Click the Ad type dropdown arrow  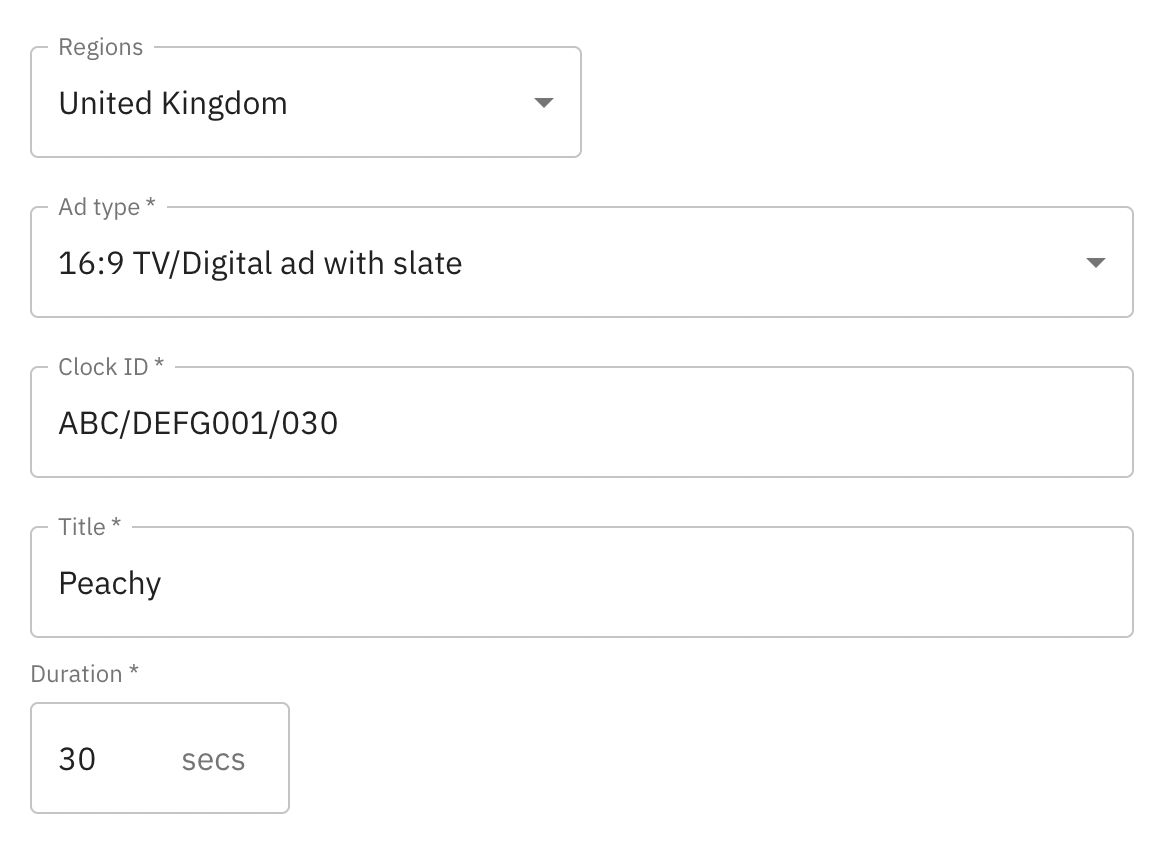pyautogui.click(x=1096, y=263)
